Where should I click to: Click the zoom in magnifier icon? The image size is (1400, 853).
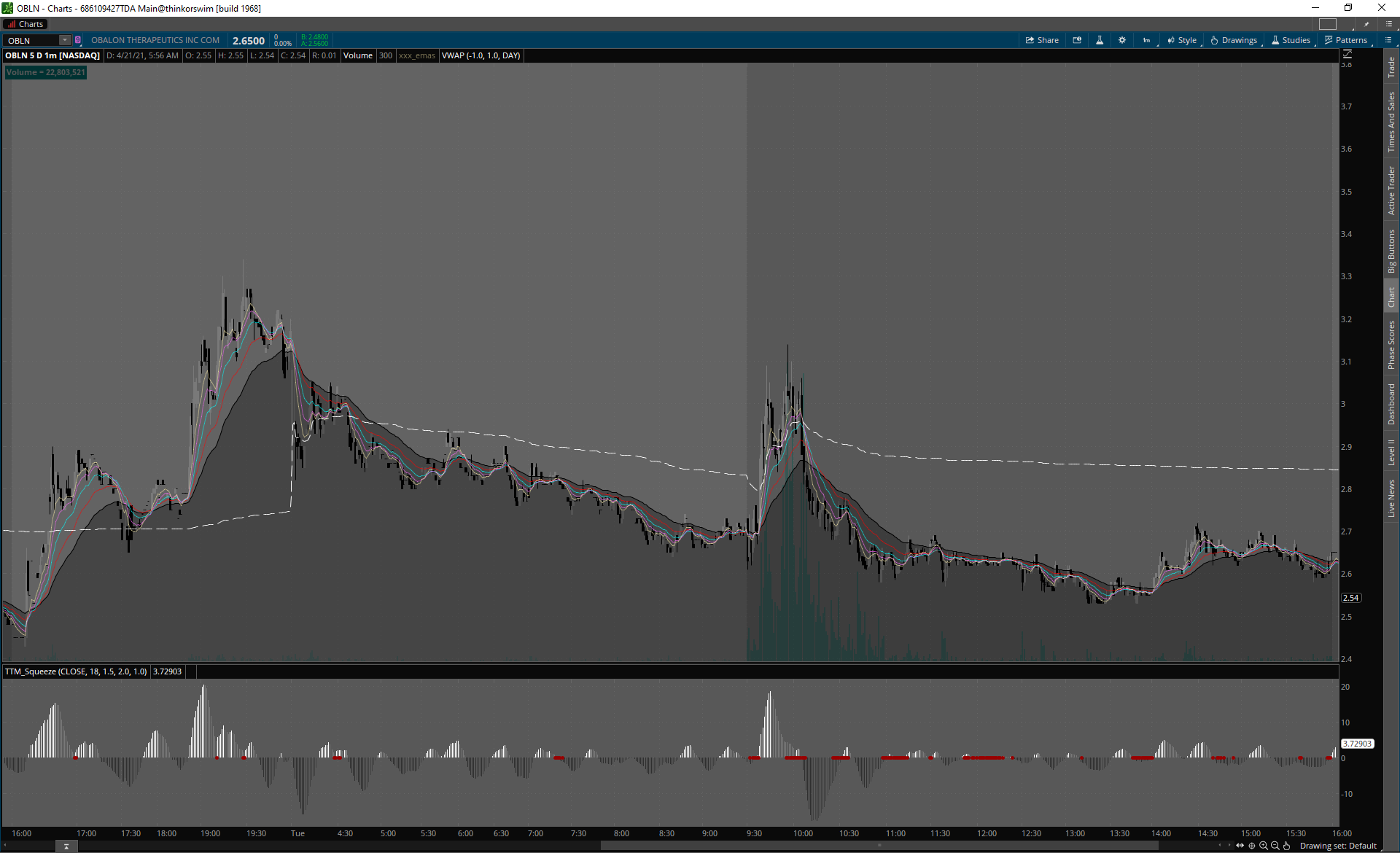click(x=1264, y=846)
